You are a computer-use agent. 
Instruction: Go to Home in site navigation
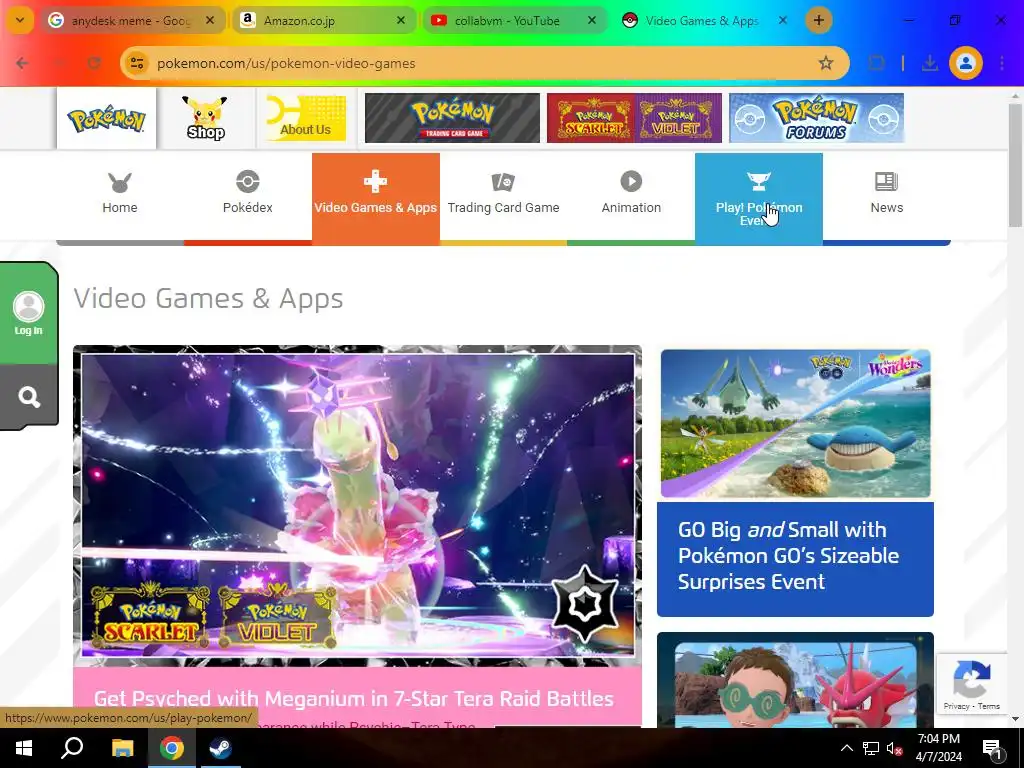click(120, 197)
